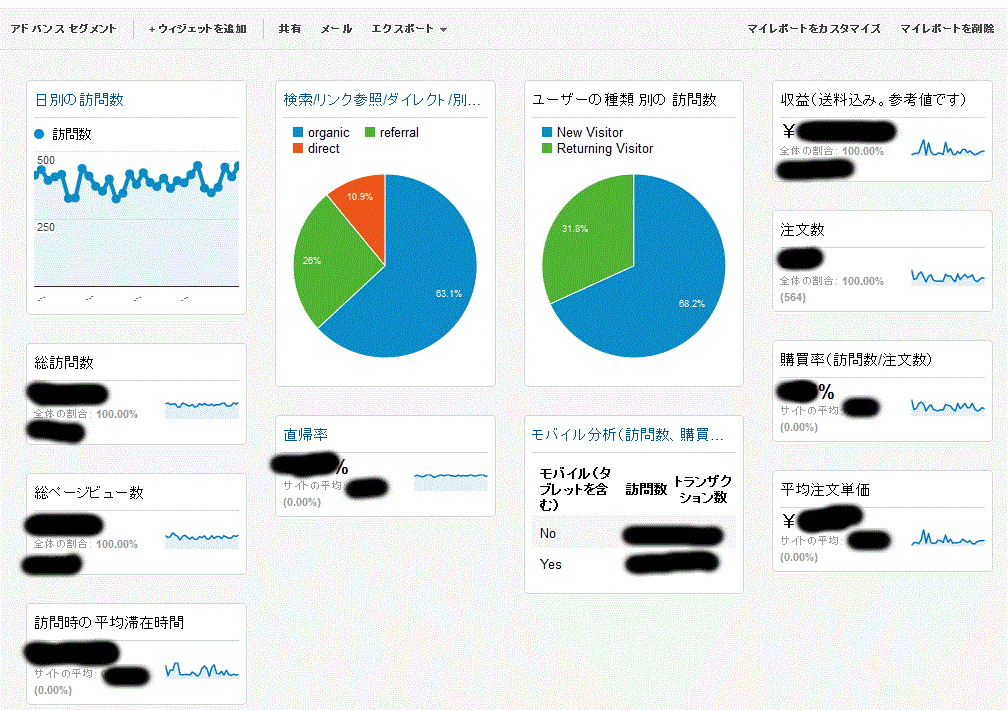Image resolution: width=1008 pixels, height=710 pixels.
Task: Click the メール toolbar item
Action: [336, 29]
